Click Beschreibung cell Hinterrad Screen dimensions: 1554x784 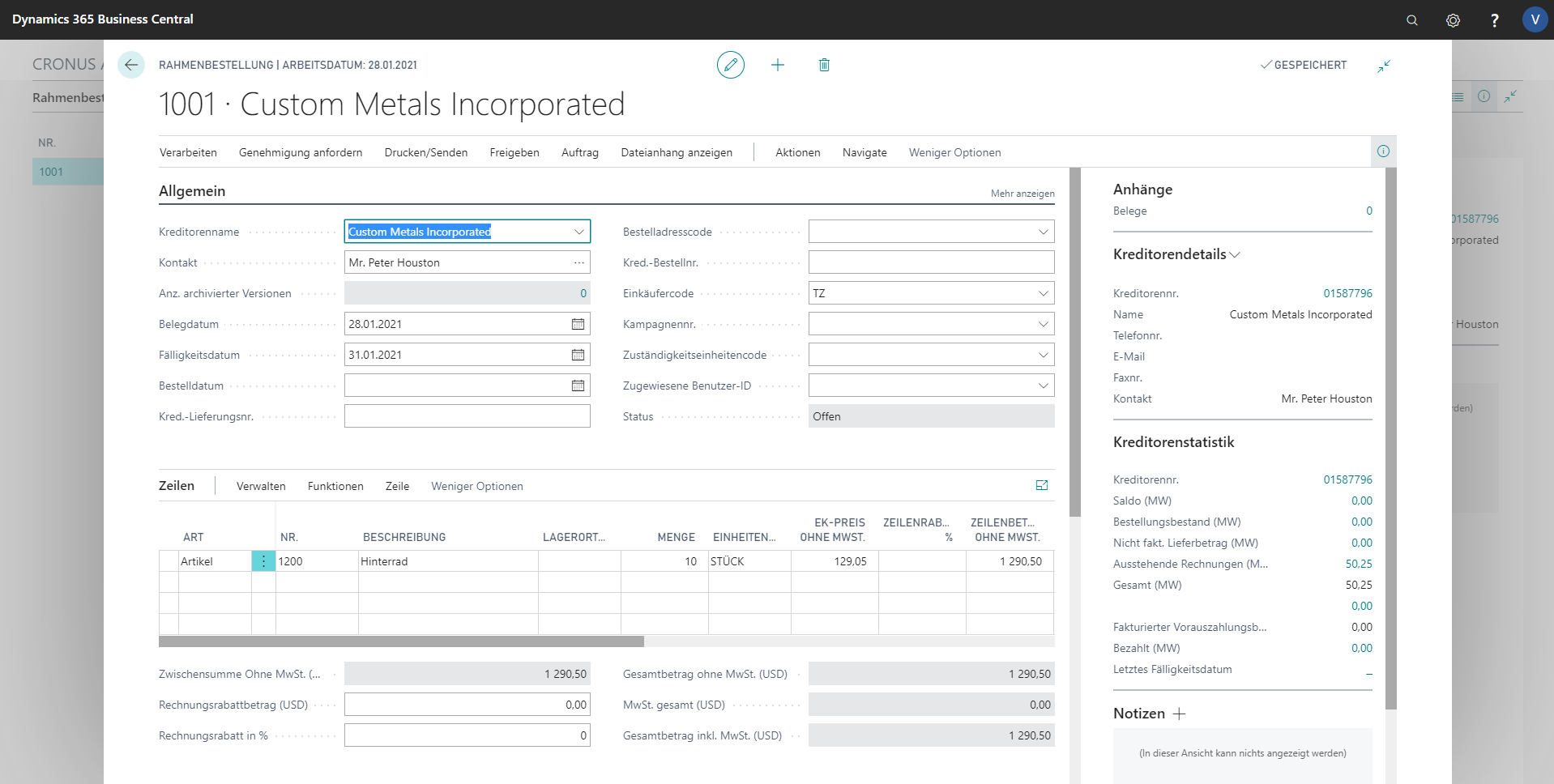pos(448,561)
